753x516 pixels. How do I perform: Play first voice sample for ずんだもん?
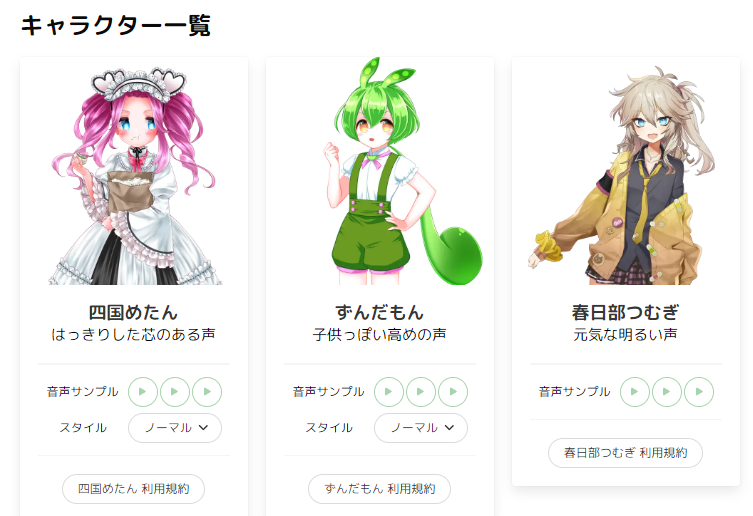point(389,392)
